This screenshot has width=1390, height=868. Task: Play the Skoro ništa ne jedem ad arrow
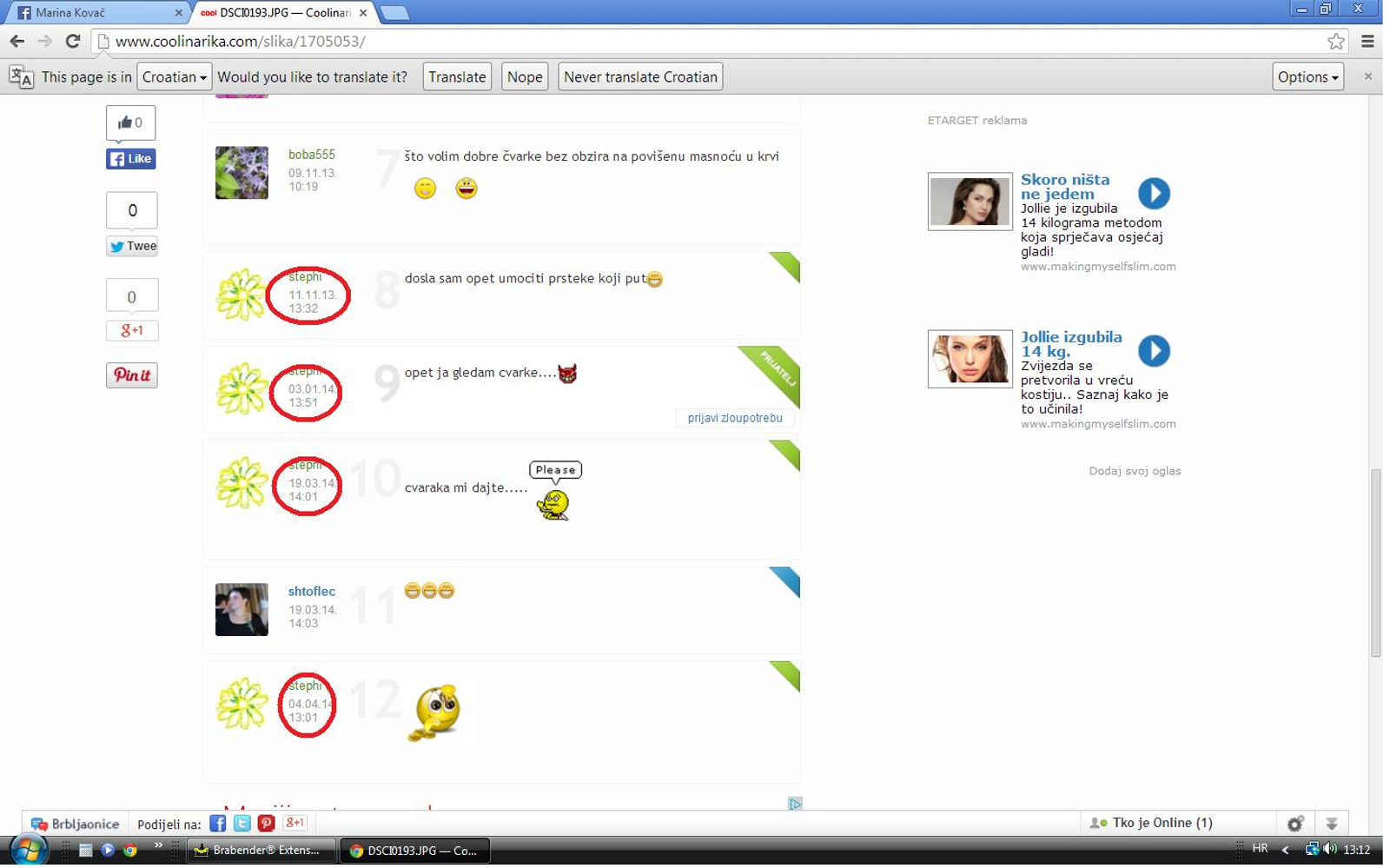[x=1154, y=193]
